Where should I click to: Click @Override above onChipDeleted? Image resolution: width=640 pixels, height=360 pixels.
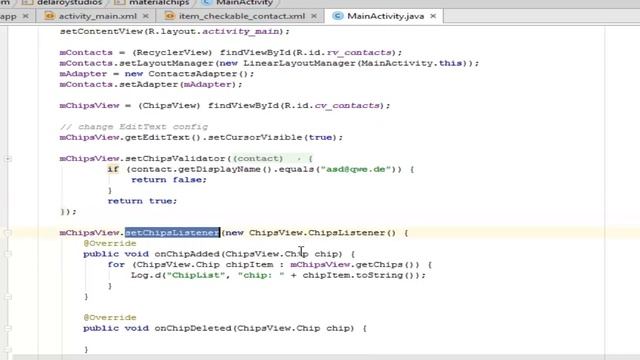tap(110, 318)
